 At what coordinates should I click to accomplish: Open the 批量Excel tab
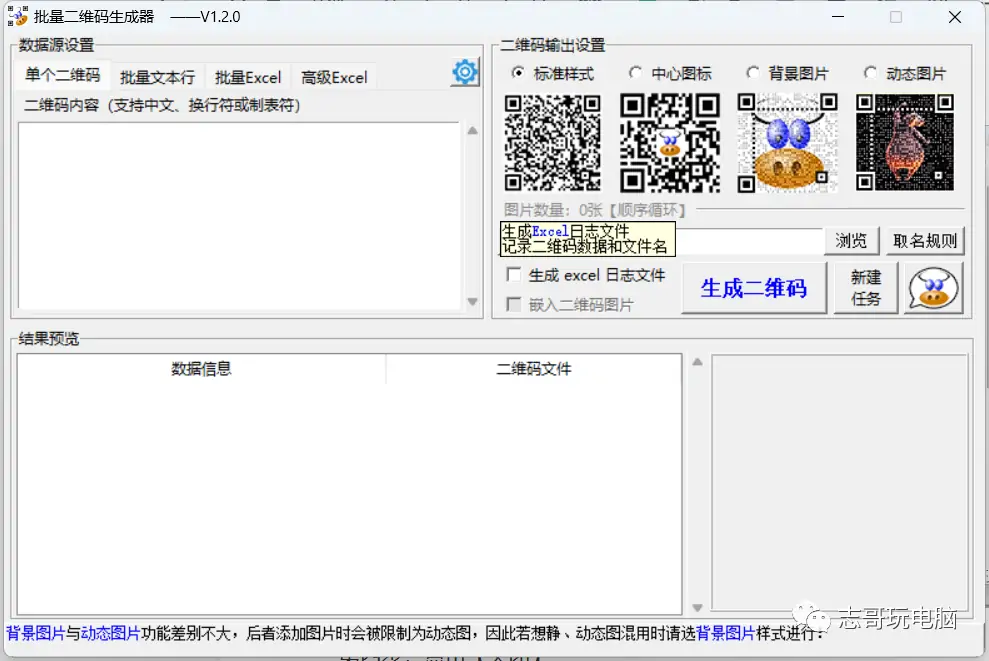tap(248, 77)
